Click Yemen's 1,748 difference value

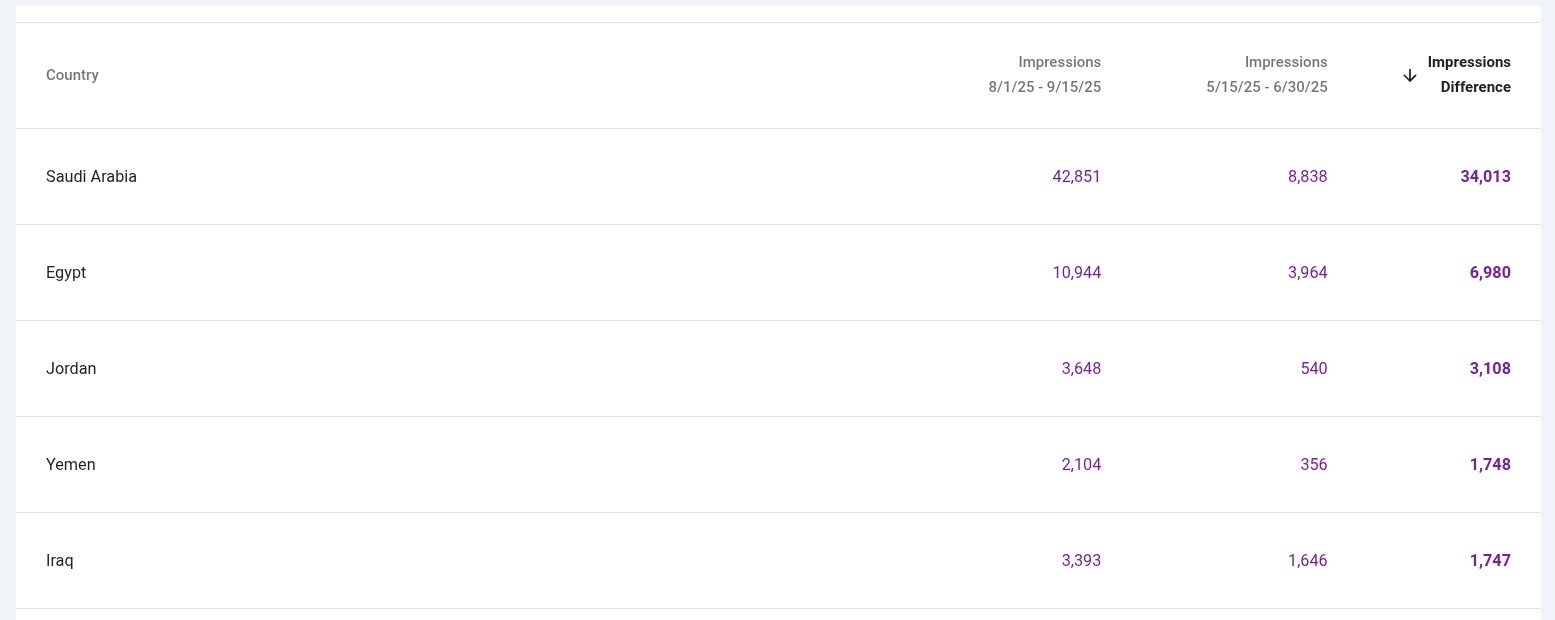point(1490,465)
